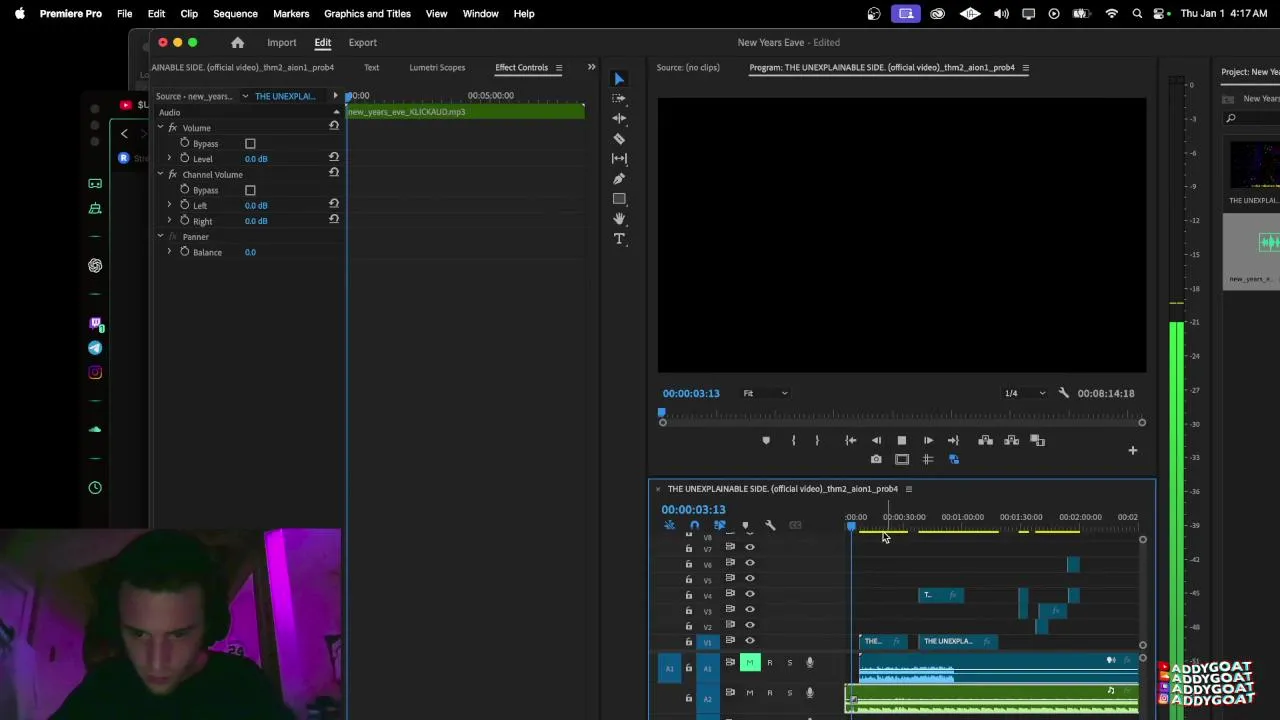Viewport: 1280px width, 720px height.
Task: Select the Hand tool
Action: (619, 219)
